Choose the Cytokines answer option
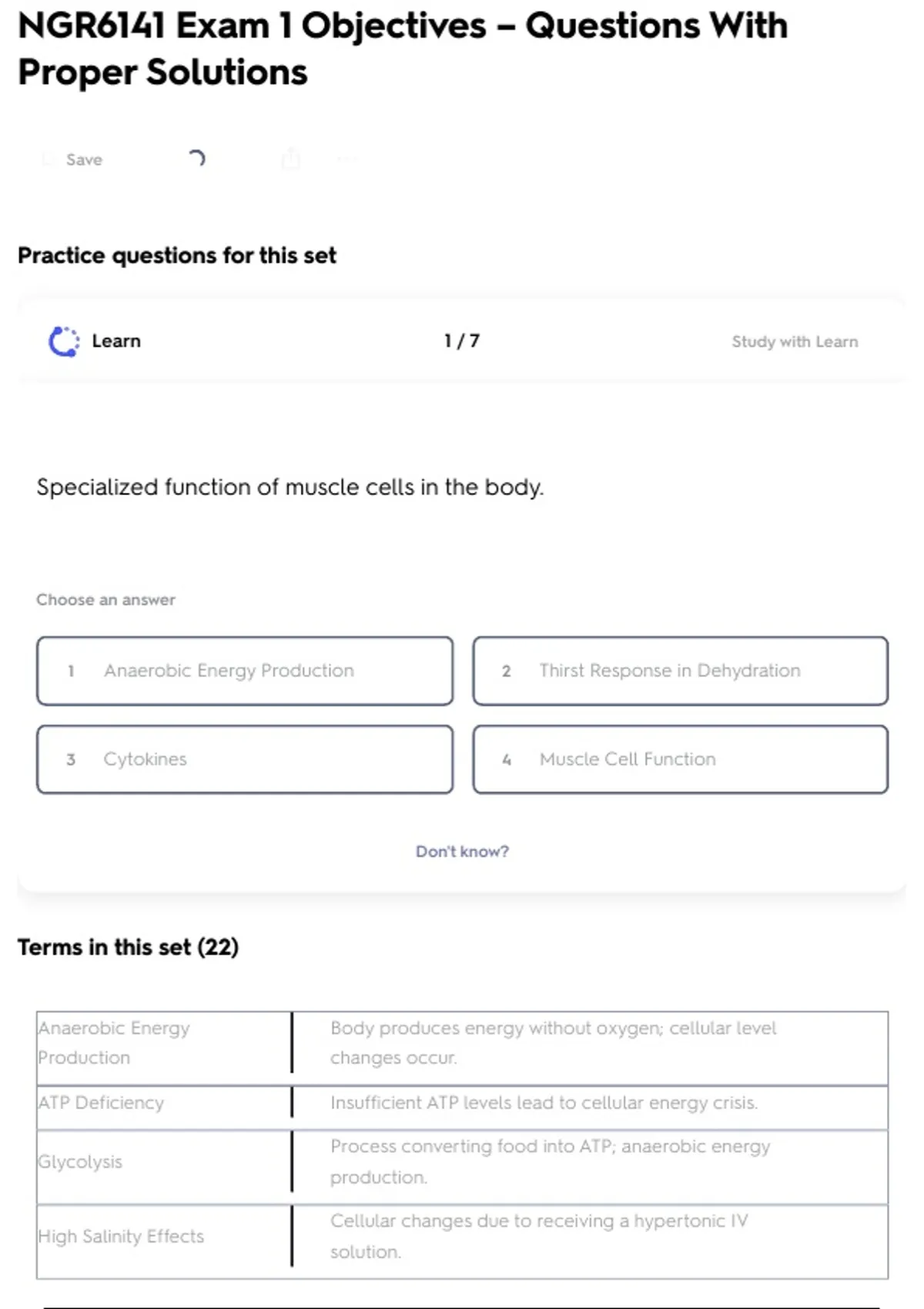924x1309 pixels. [244, 759]
